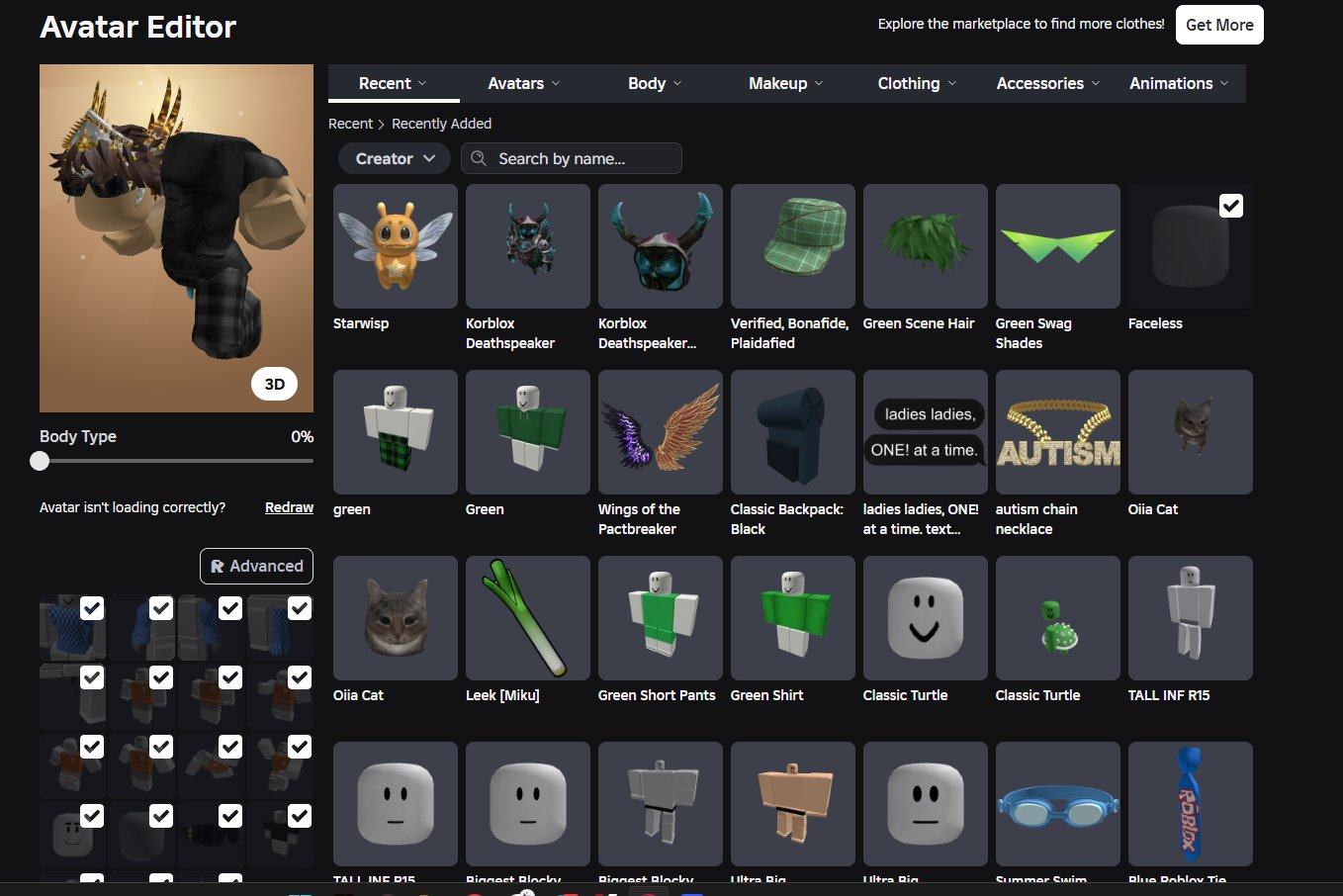Viewport: 1343px width, 896px height.
Task: Expand the Accessories category dropdown
Action: pos(1048,83)
